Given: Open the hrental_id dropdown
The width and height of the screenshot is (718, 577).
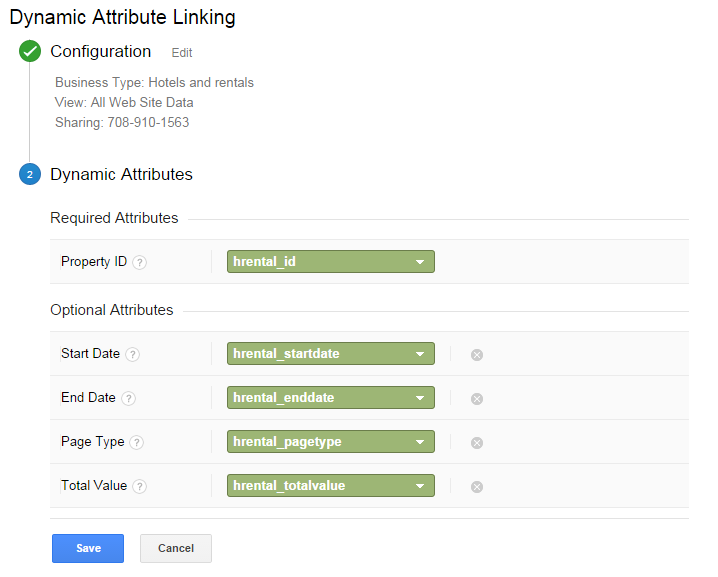Looking at the screenshot, I should [x=331, y=262].
